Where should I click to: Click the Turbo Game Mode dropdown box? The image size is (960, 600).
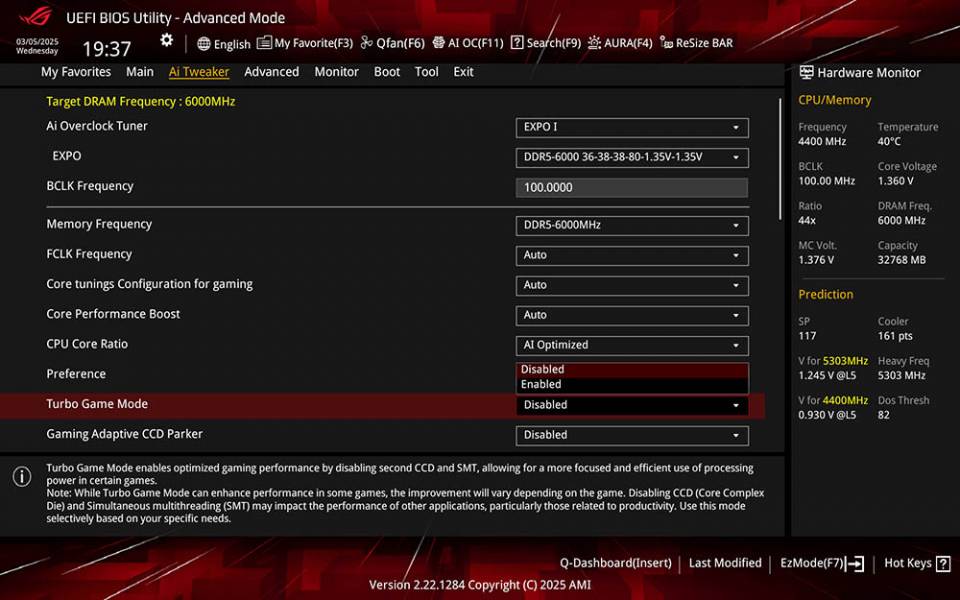click(632, 405)
